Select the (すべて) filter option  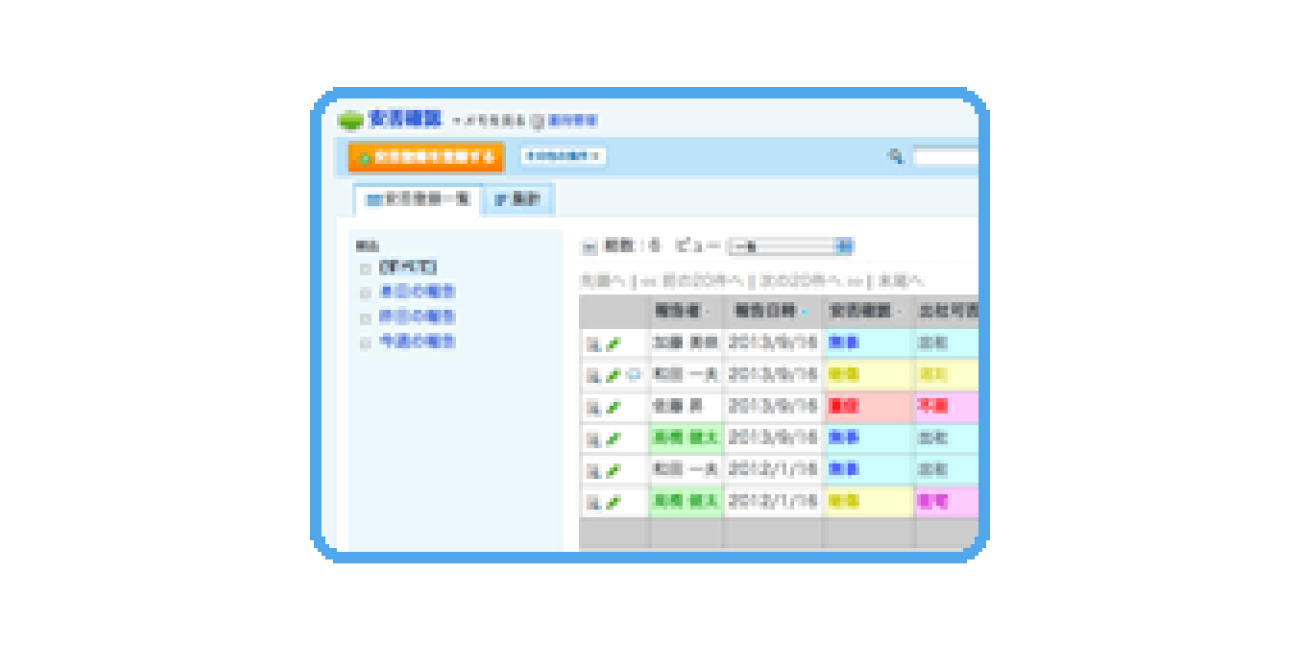pyautogui.click(x=407, y=268)
